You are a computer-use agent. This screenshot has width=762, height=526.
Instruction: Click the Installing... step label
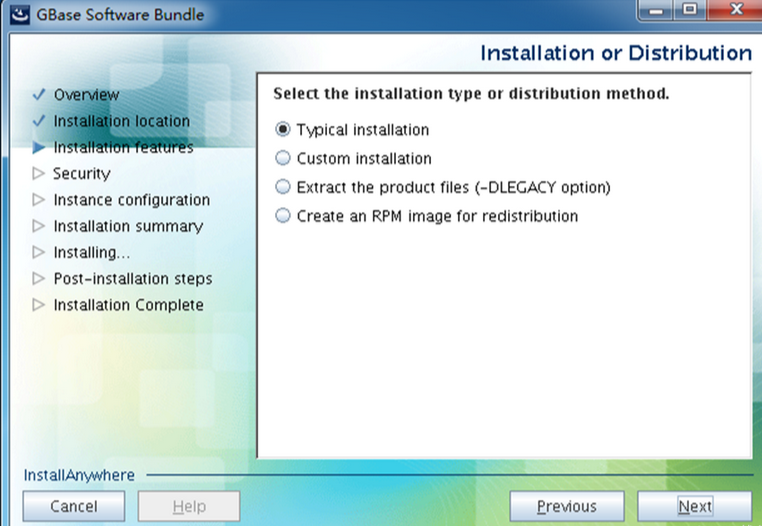tap(92, 252)
